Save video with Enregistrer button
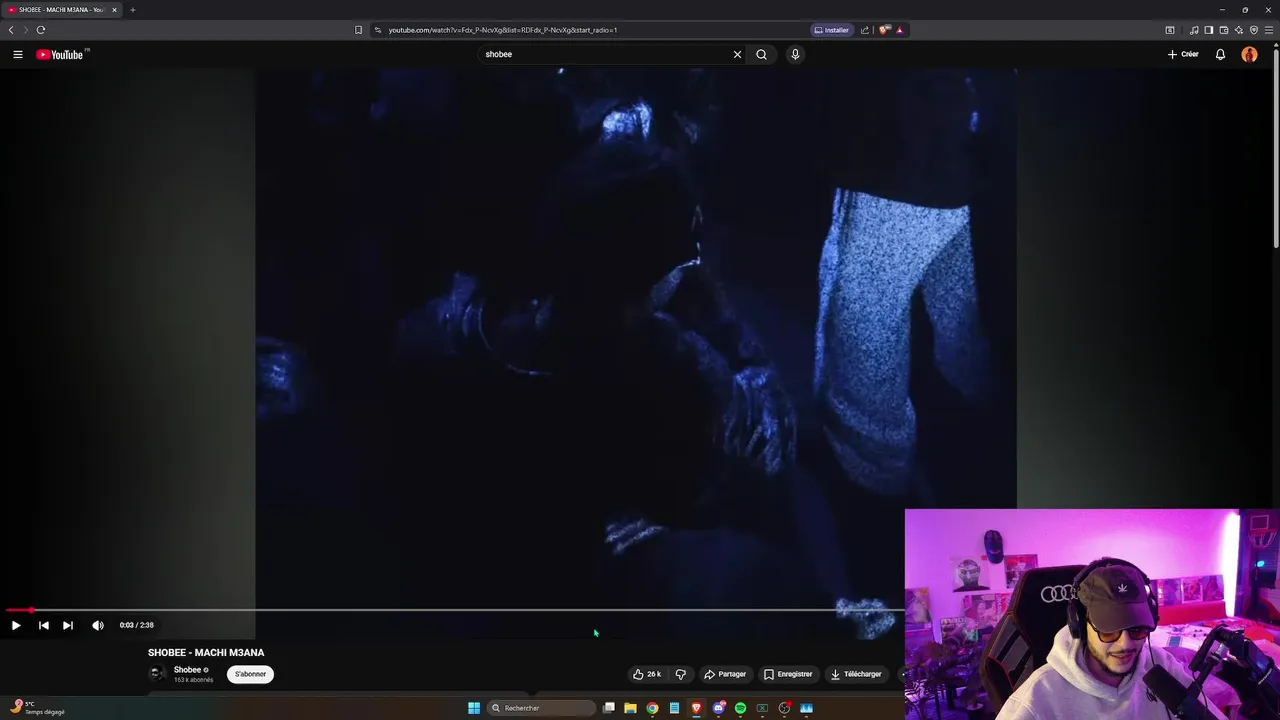 [788, 674]
